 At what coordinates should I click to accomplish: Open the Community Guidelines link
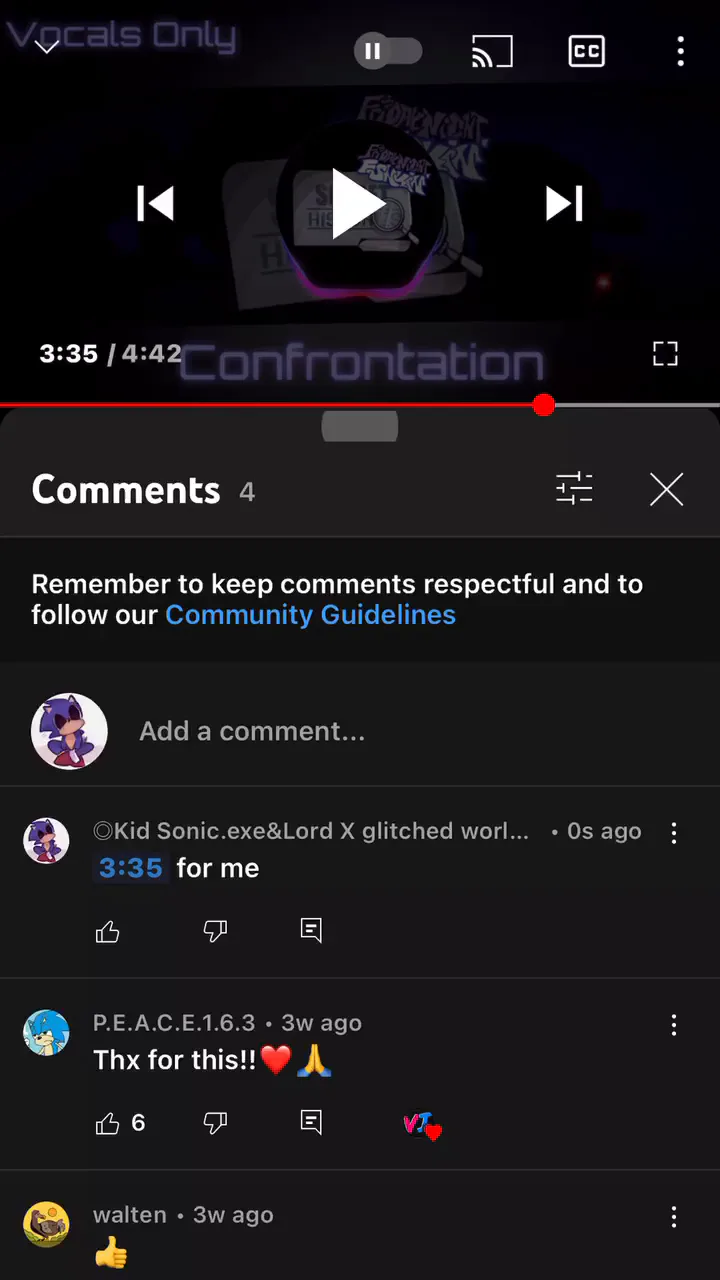(310, 615)
